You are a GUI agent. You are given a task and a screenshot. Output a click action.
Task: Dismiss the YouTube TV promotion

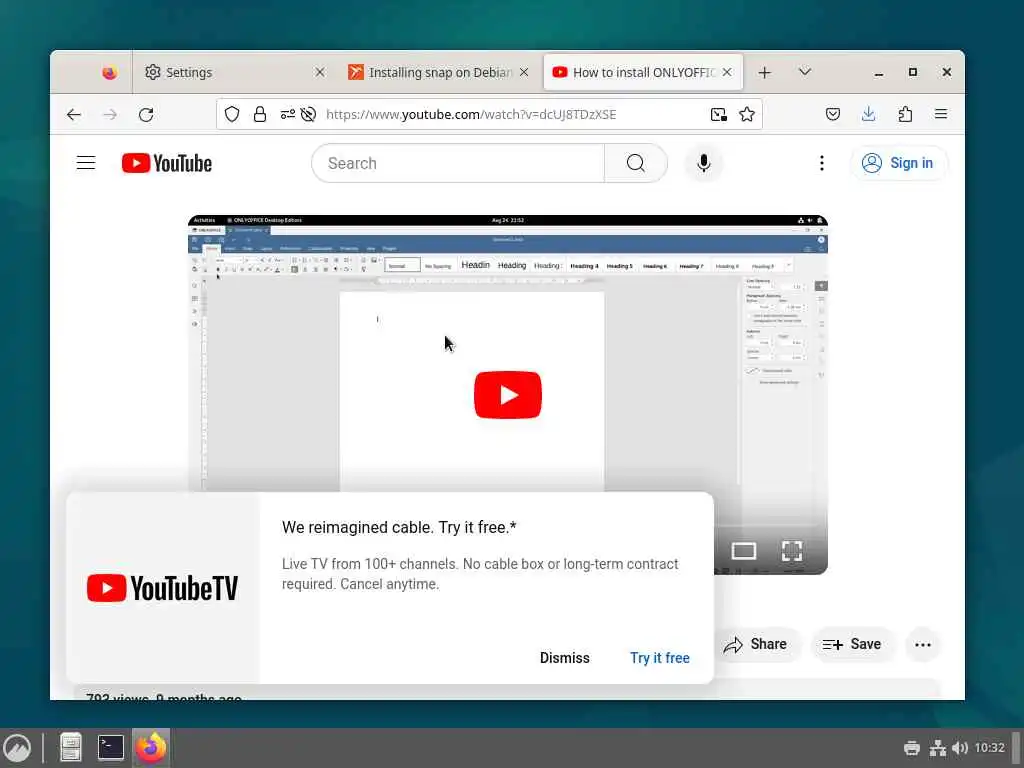564,658
